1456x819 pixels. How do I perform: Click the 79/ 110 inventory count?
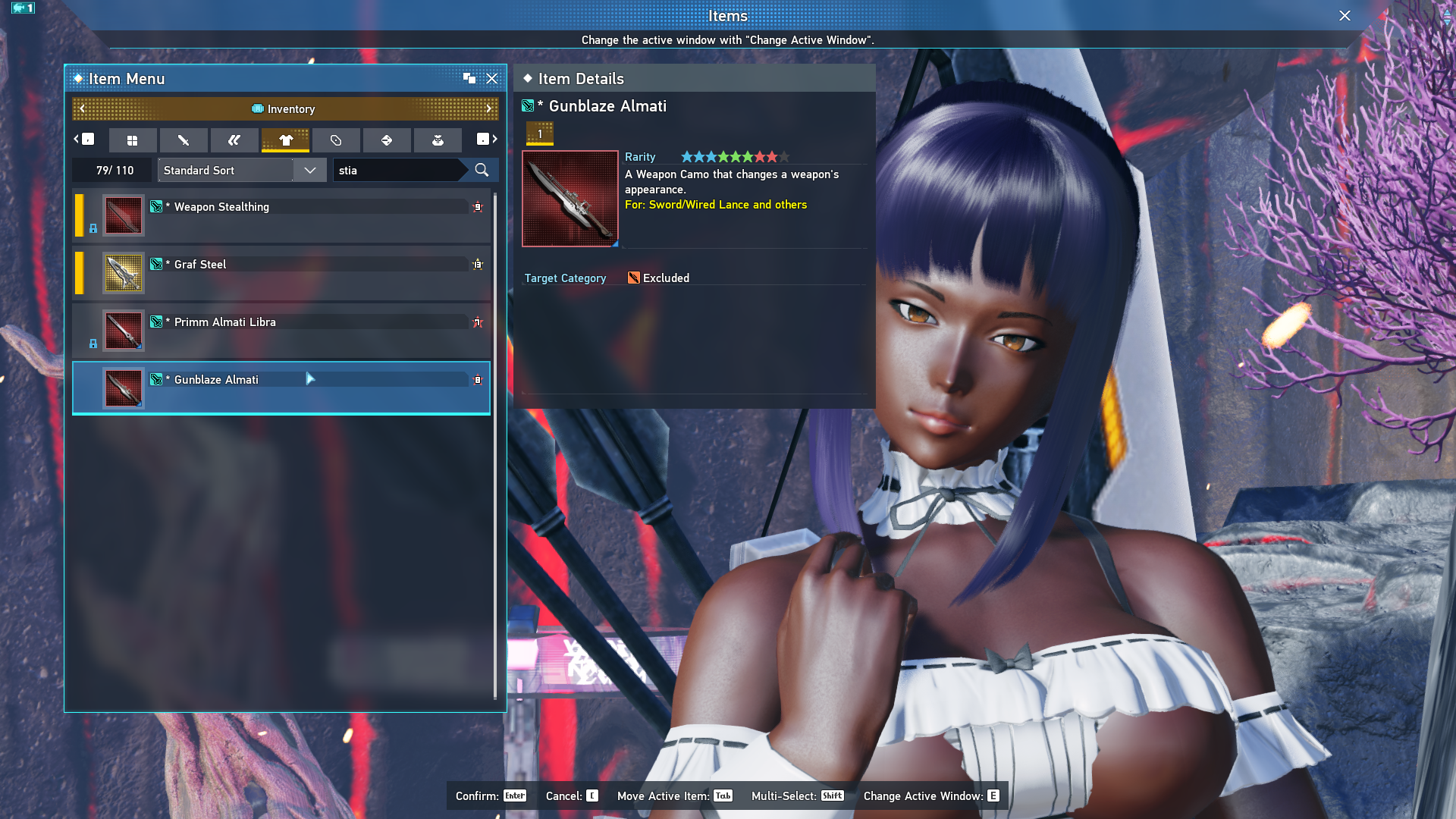115,170
